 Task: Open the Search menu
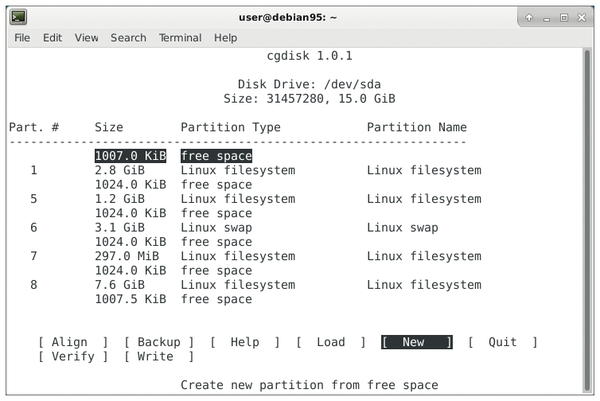128,38
